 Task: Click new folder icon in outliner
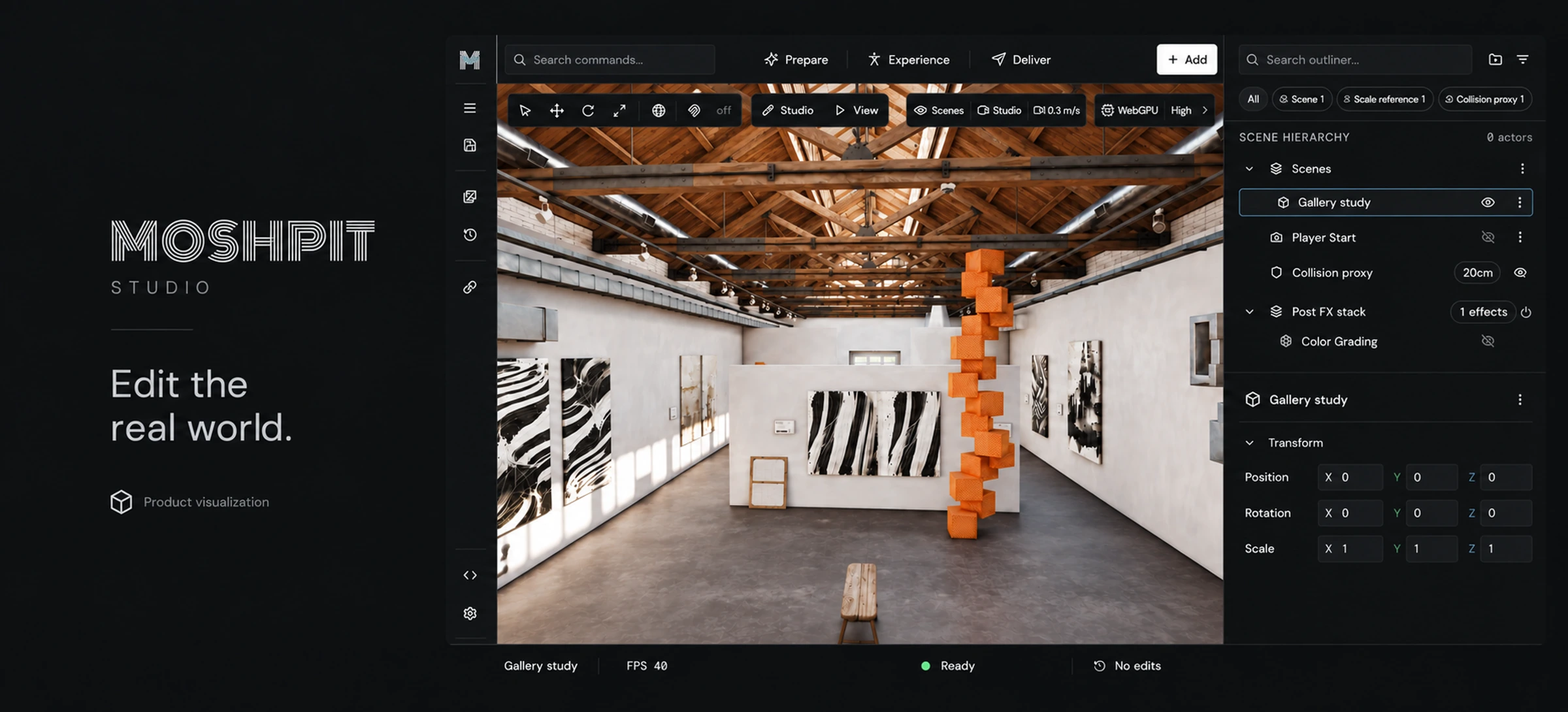click(1495, 59)
